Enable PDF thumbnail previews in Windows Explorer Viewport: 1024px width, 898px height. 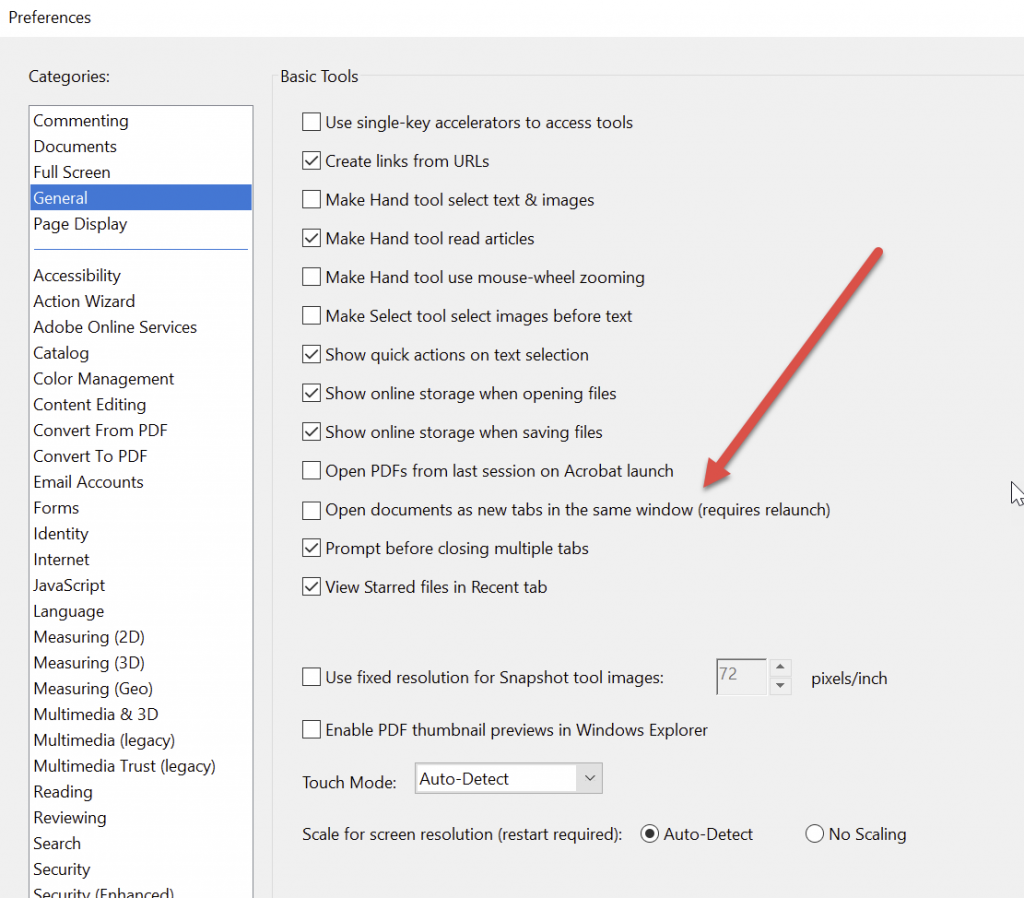pos(313,729)
